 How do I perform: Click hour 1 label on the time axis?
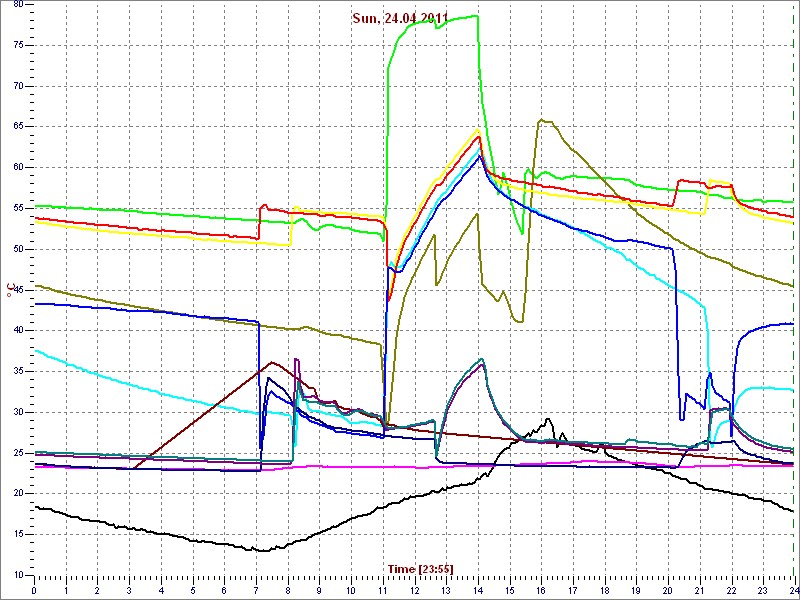point(66,591)
